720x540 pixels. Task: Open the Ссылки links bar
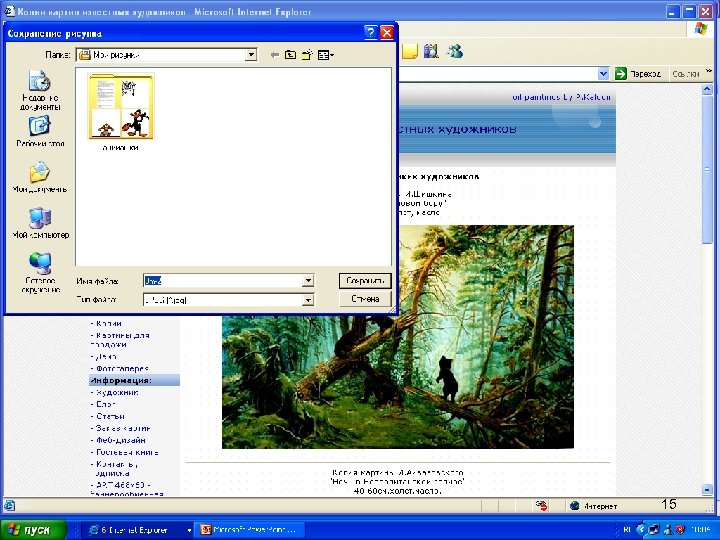click(685, 73)
